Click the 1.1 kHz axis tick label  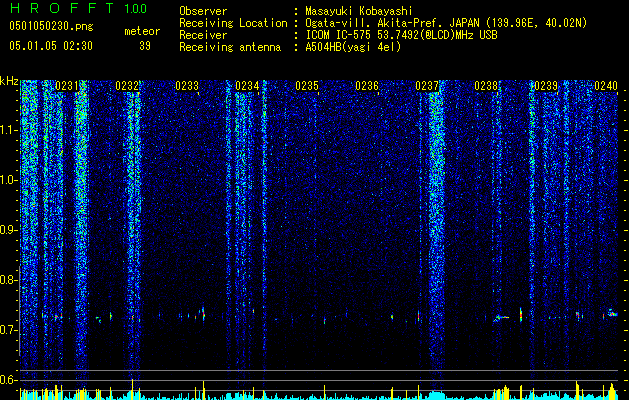(9, 130)
